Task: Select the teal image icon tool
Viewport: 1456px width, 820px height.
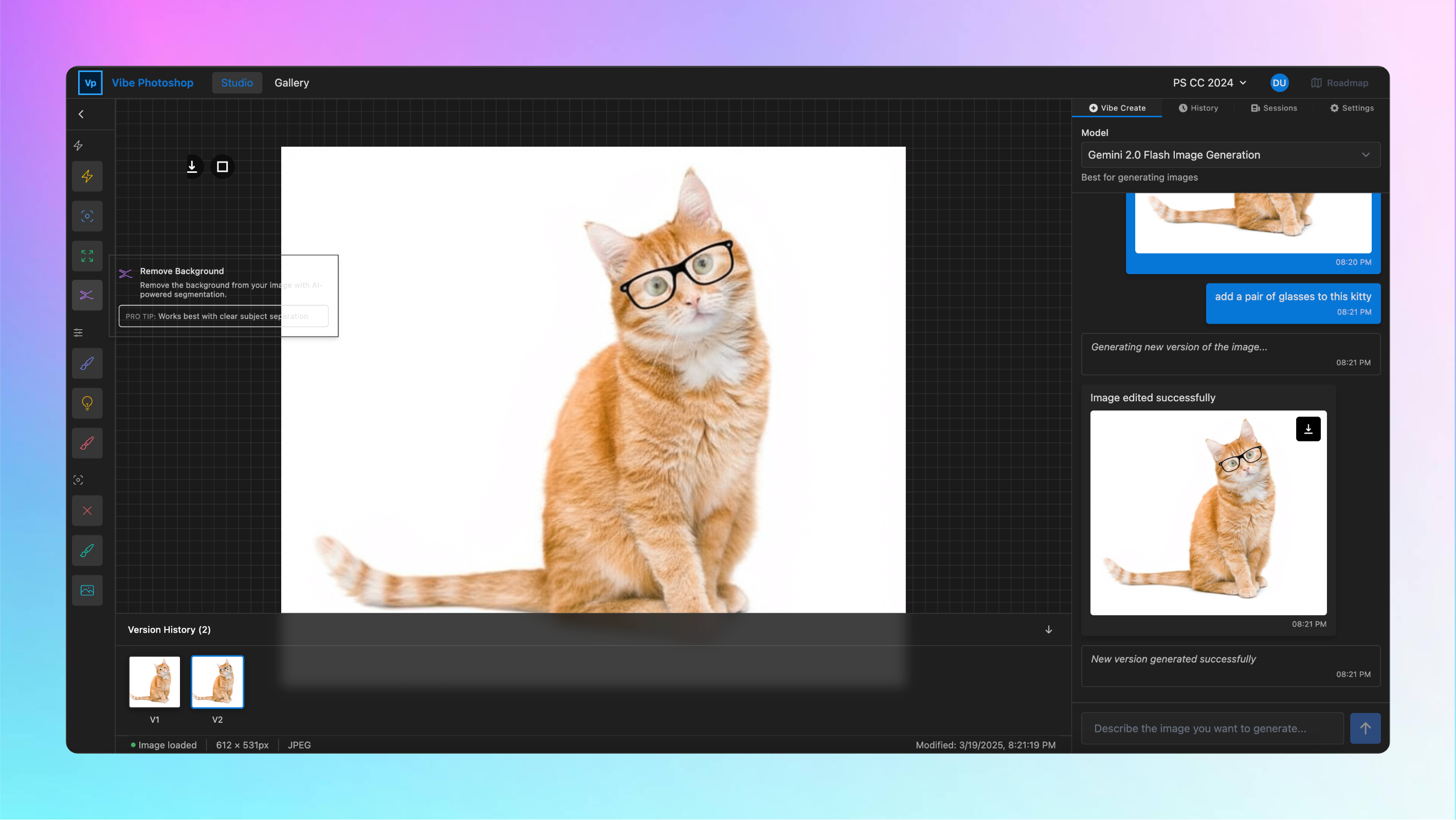Action: click(87, 591)
